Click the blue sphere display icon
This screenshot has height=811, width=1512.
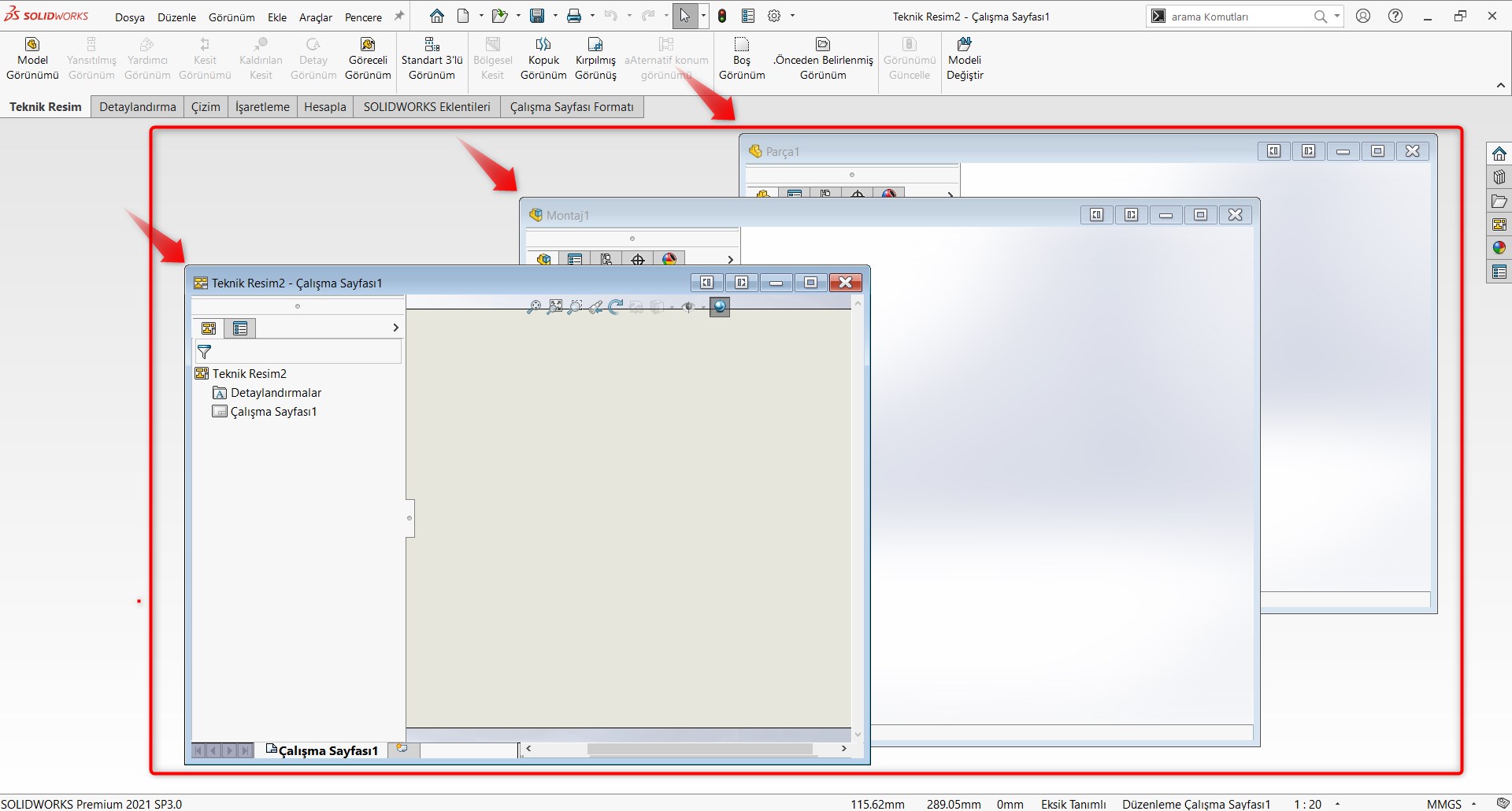(720, 306)
